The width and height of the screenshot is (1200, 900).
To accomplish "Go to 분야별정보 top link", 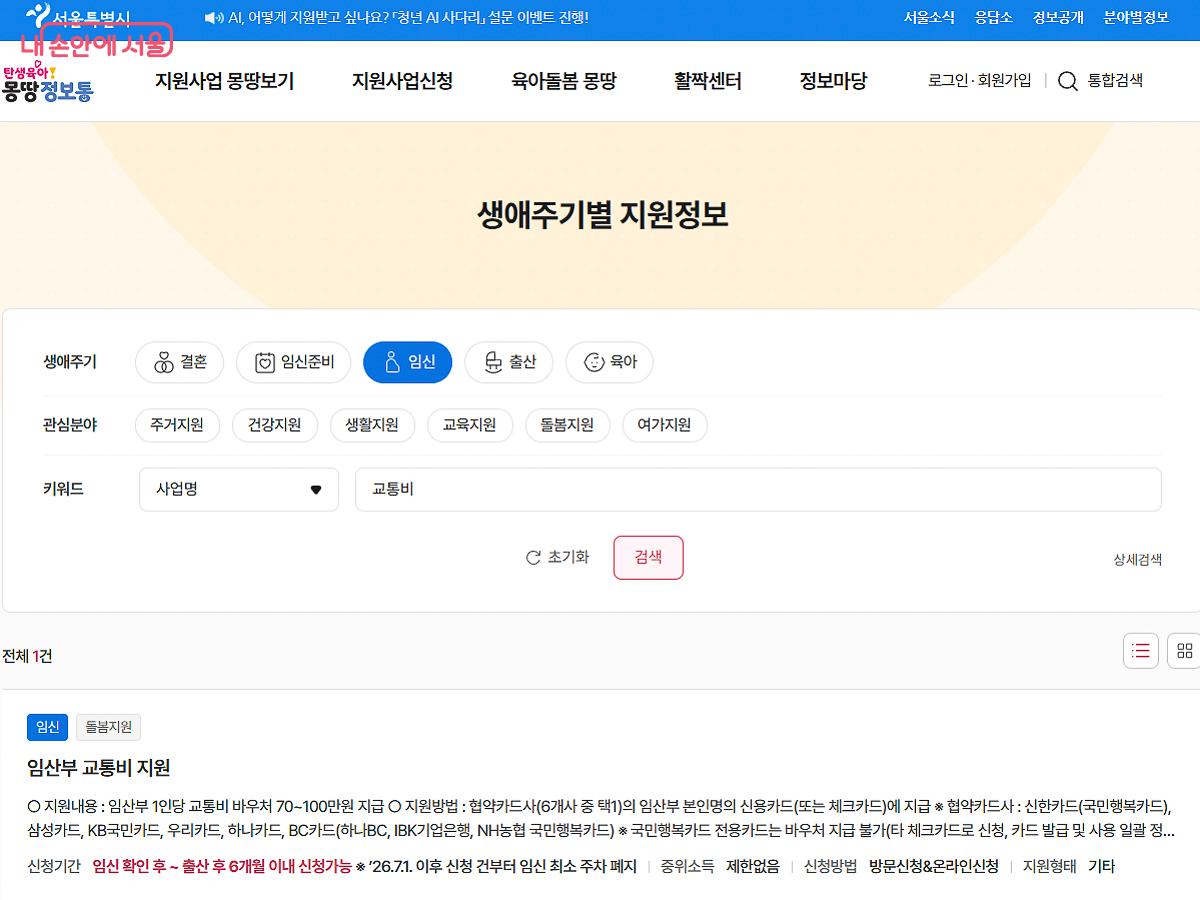I will [x=1136, y=17].
